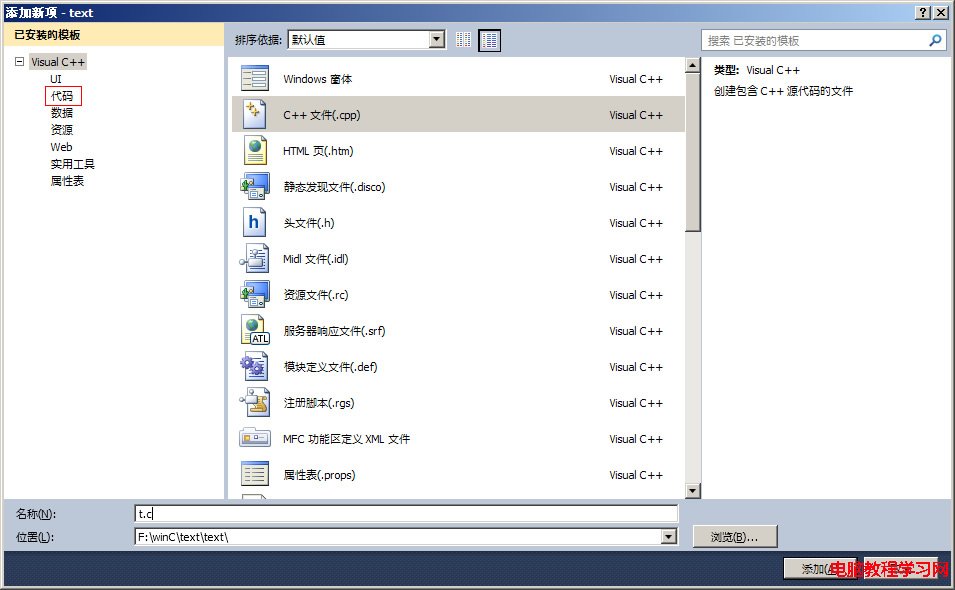Click the 资源文件(.rc) icon
The width and height of the screenshot is (955, 590).
[255, 294]
